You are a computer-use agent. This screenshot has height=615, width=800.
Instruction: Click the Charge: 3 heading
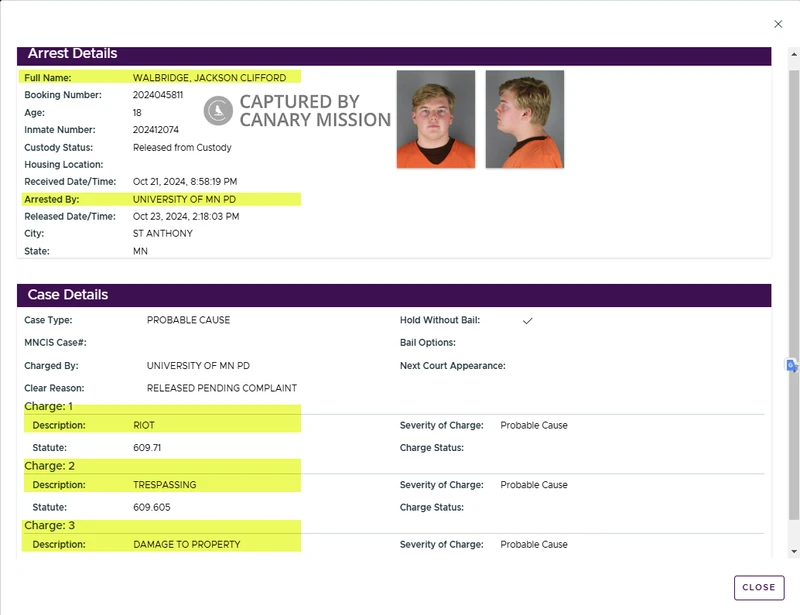click(49, 525)
